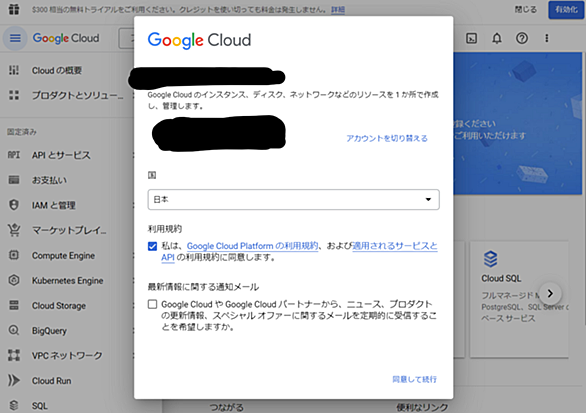This screenshot has height=413, width=586.
Task: Open Google Cloud Platform の利用規約 link
Action: 253,246
